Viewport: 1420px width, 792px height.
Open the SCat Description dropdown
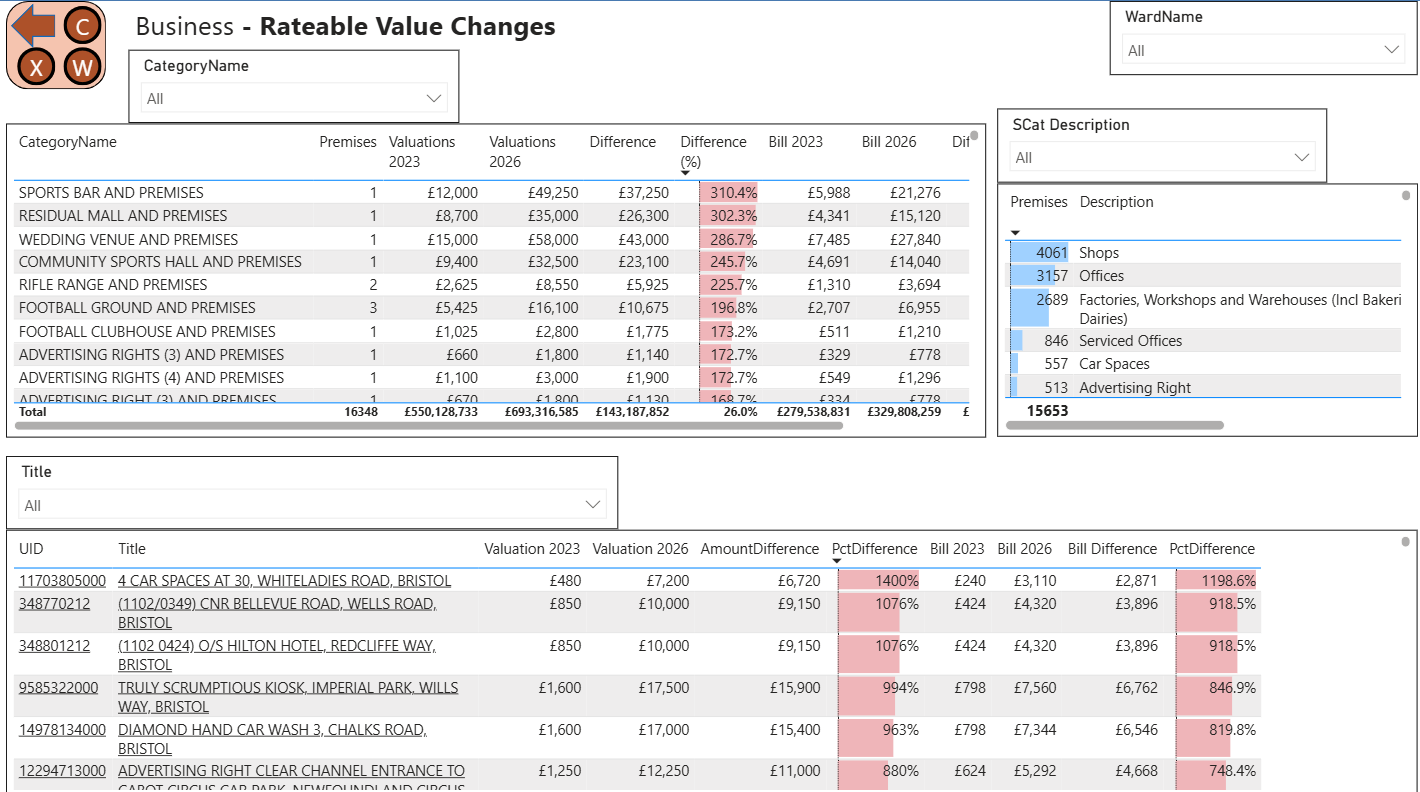tap(1162, 158)
